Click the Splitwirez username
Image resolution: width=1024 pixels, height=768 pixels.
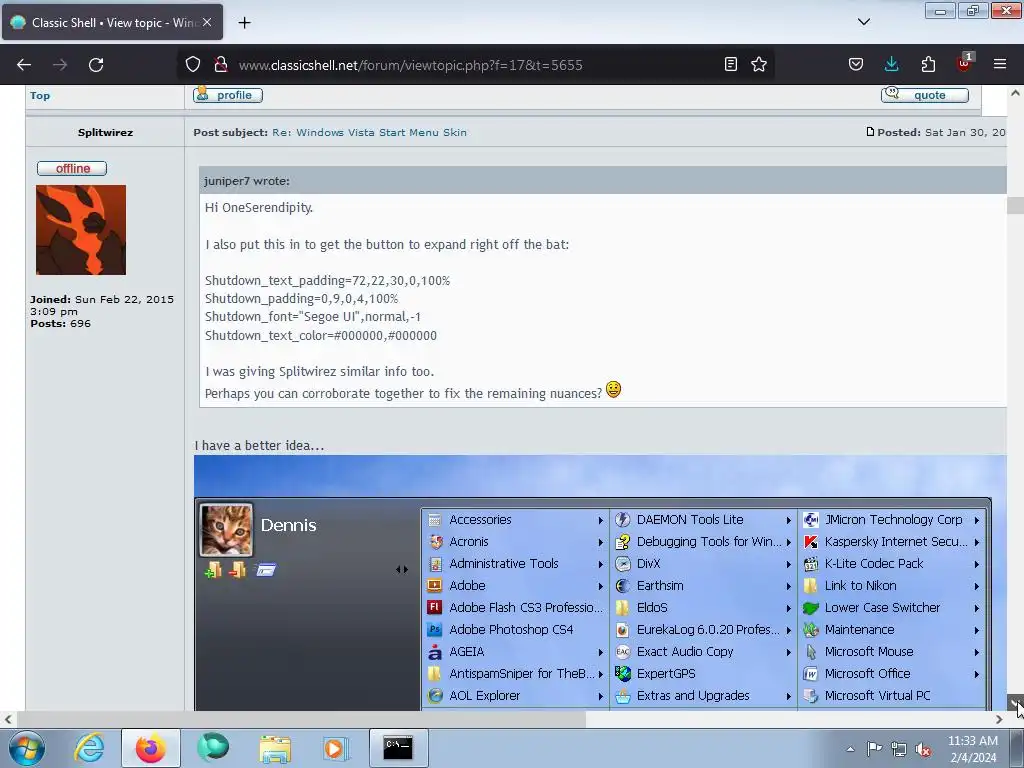coord(105,133)
